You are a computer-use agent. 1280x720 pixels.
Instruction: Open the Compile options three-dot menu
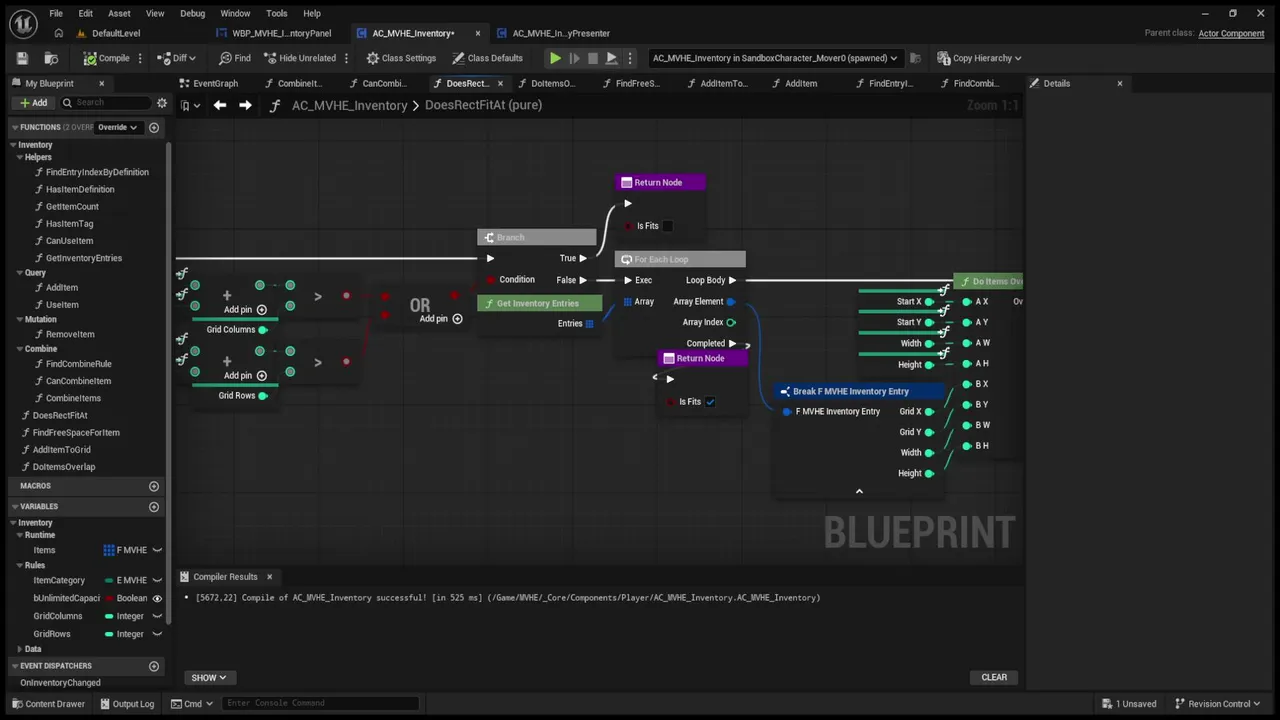(140, 58)
